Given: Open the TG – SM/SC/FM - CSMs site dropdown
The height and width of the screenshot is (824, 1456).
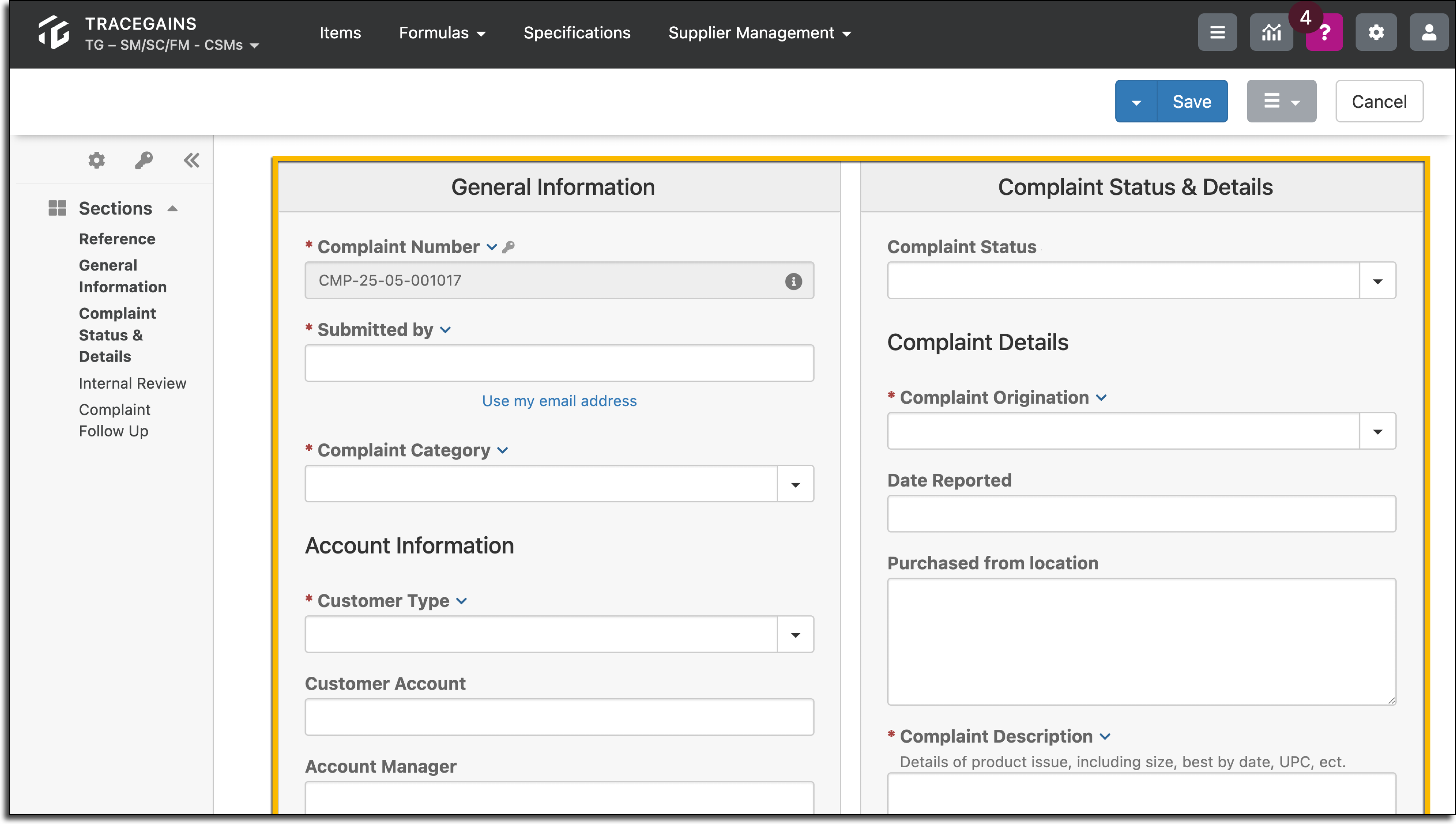Looking at the screenshot, I should [172, 45].
